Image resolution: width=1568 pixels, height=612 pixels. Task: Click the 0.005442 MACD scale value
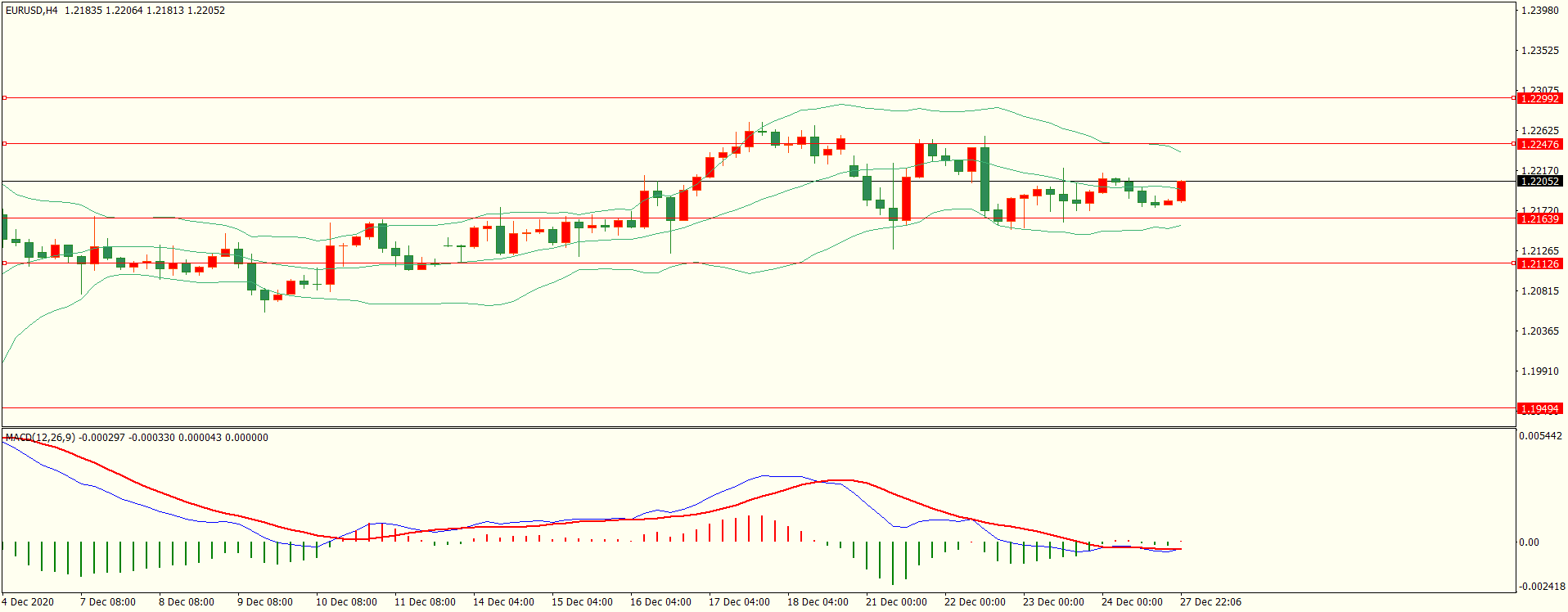click(x=1540, y=436)
